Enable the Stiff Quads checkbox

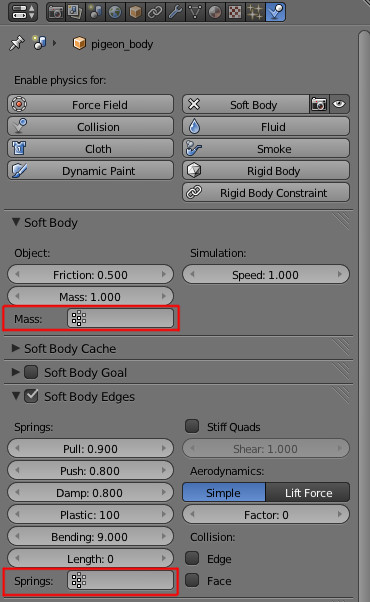[192, 426]
